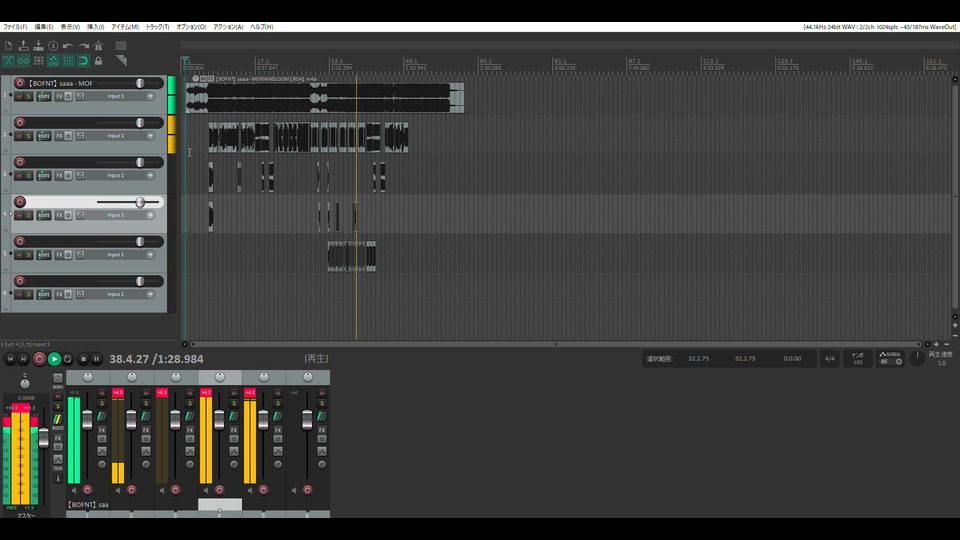
Task: Open project settings info icon
Action: 53,46
